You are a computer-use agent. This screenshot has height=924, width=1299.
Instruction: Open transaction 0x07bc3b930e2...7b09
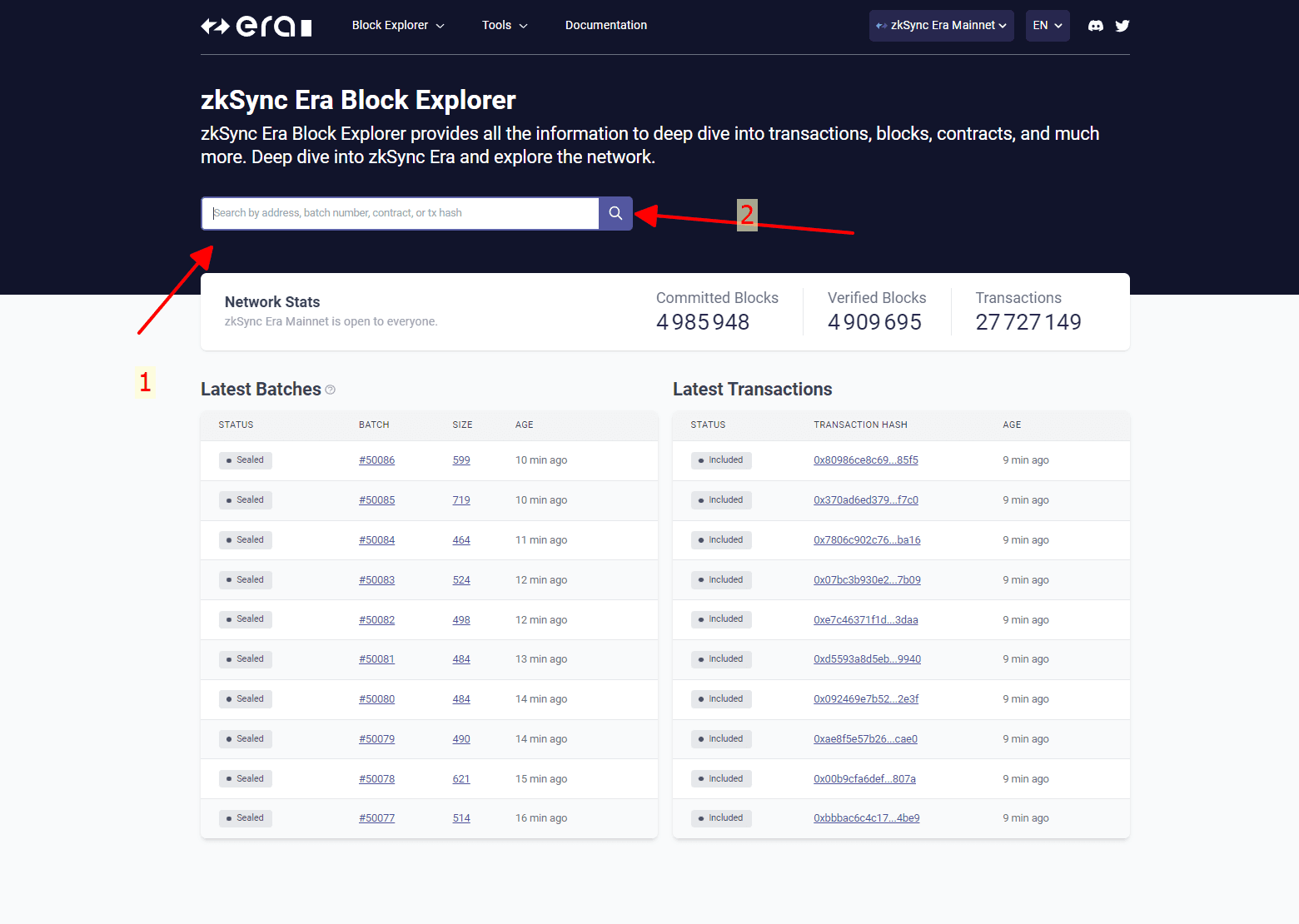pos(867,580)
